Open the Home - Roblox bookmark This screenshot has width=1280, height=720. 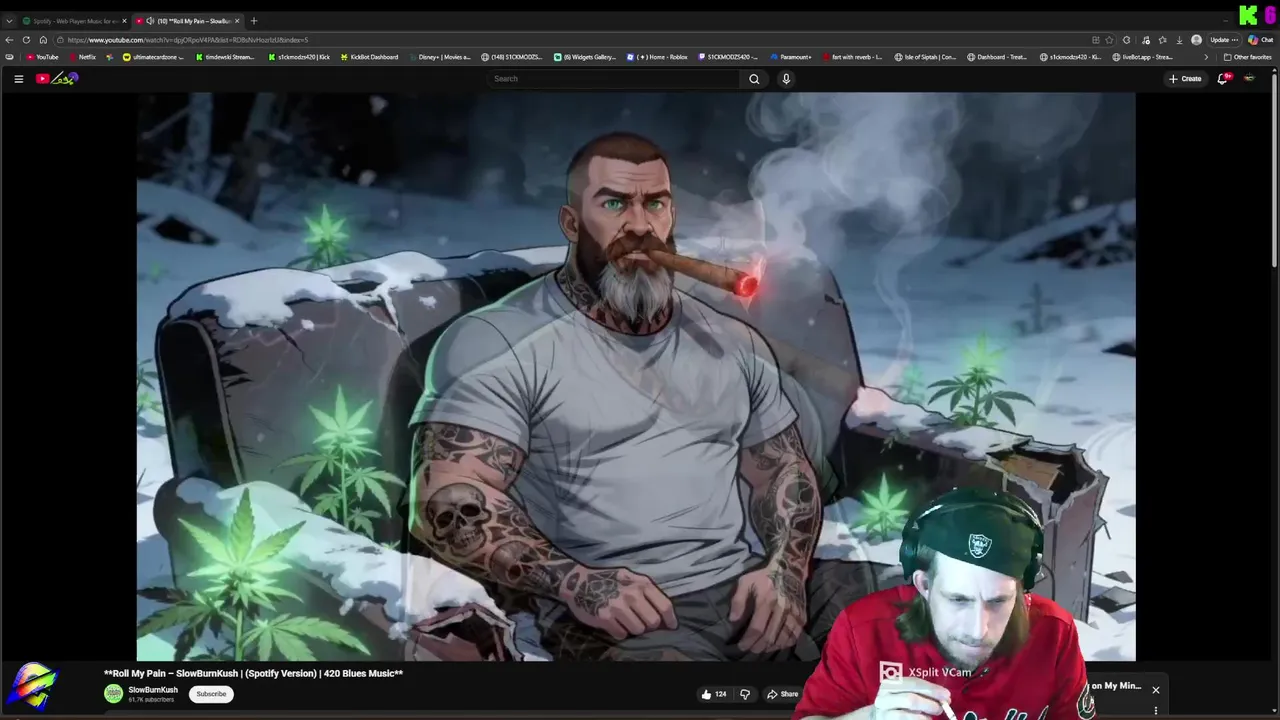(657, 57)
